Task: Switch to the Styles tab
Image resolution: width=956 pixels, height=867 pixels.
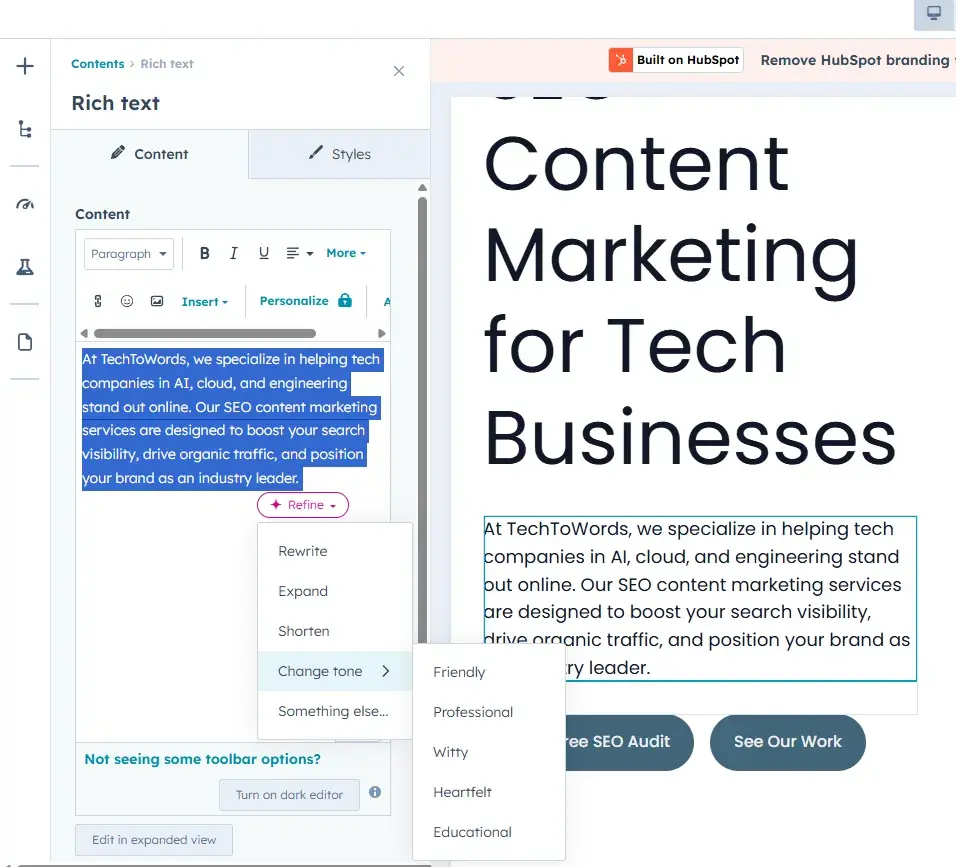Action: (339, 154)
